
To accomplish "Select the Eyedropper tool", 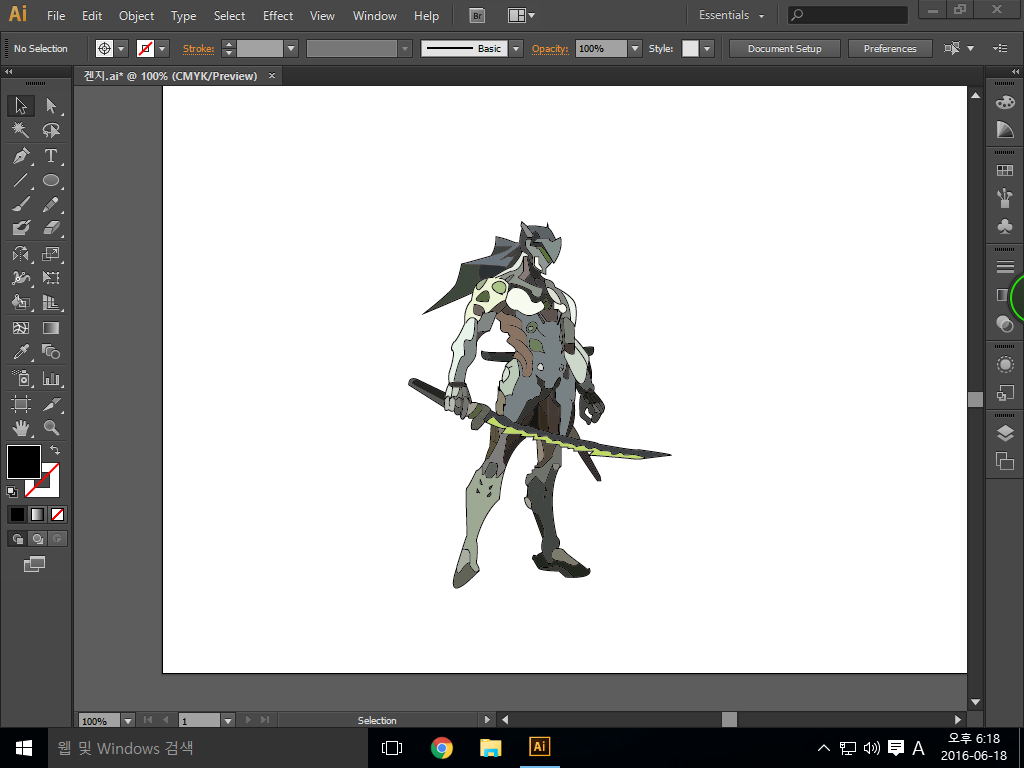I will coord(21,352).
